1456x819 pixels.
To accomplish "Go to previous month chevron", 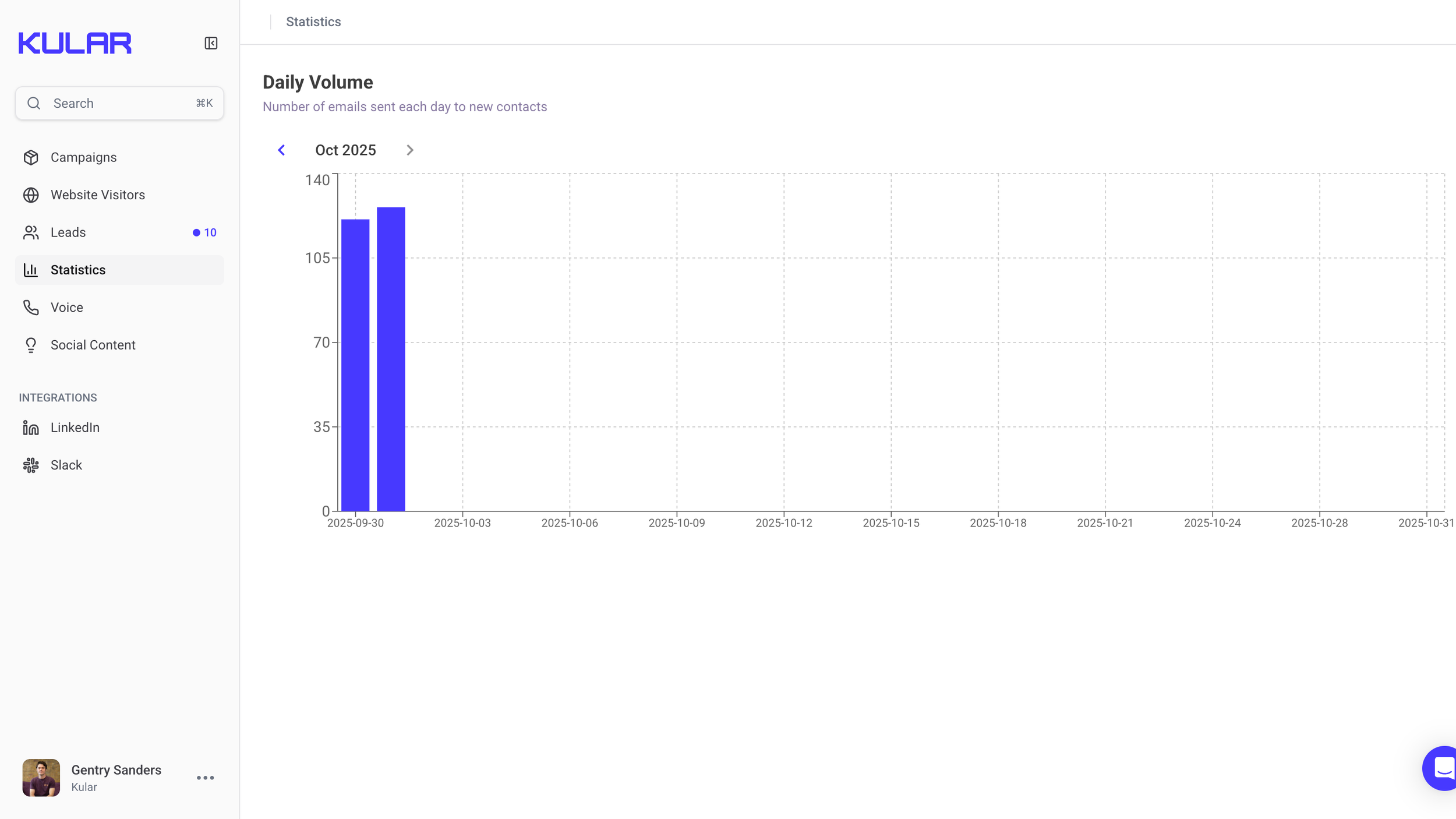I will click(x=281, y=150).
